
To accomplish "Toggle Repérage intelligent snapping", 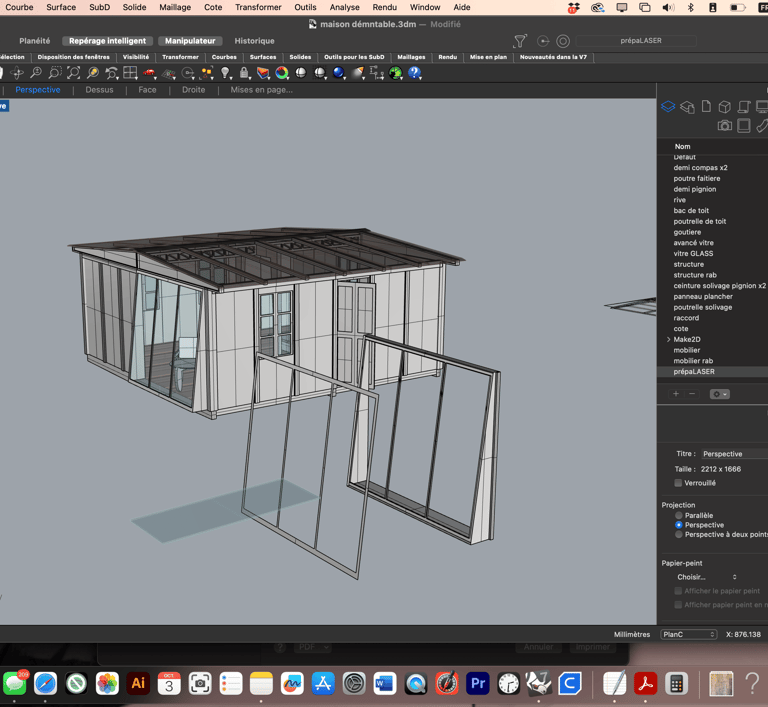I will (x=107, y=41).
